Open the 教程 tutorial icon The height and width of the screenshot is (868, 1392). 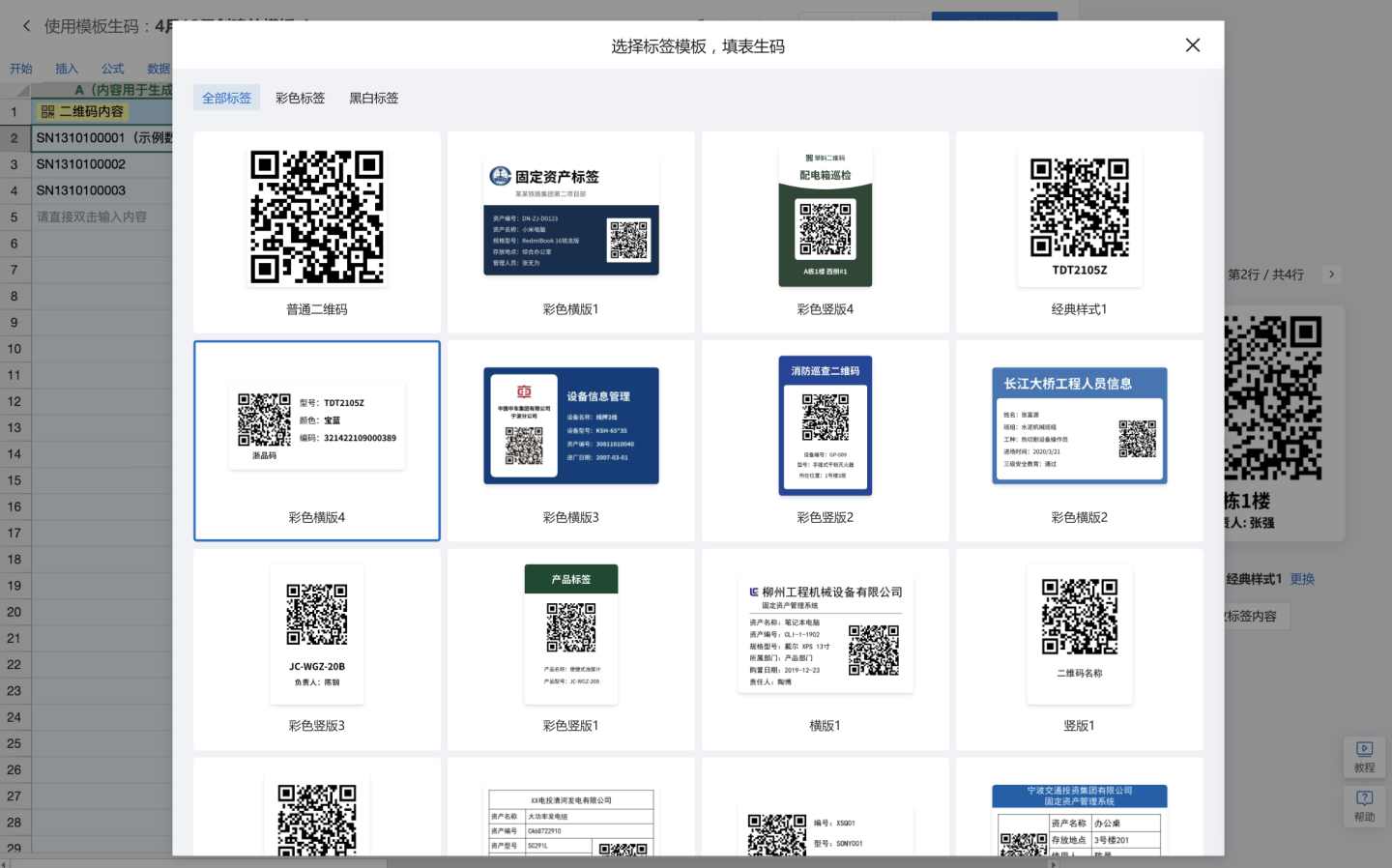1364,757
